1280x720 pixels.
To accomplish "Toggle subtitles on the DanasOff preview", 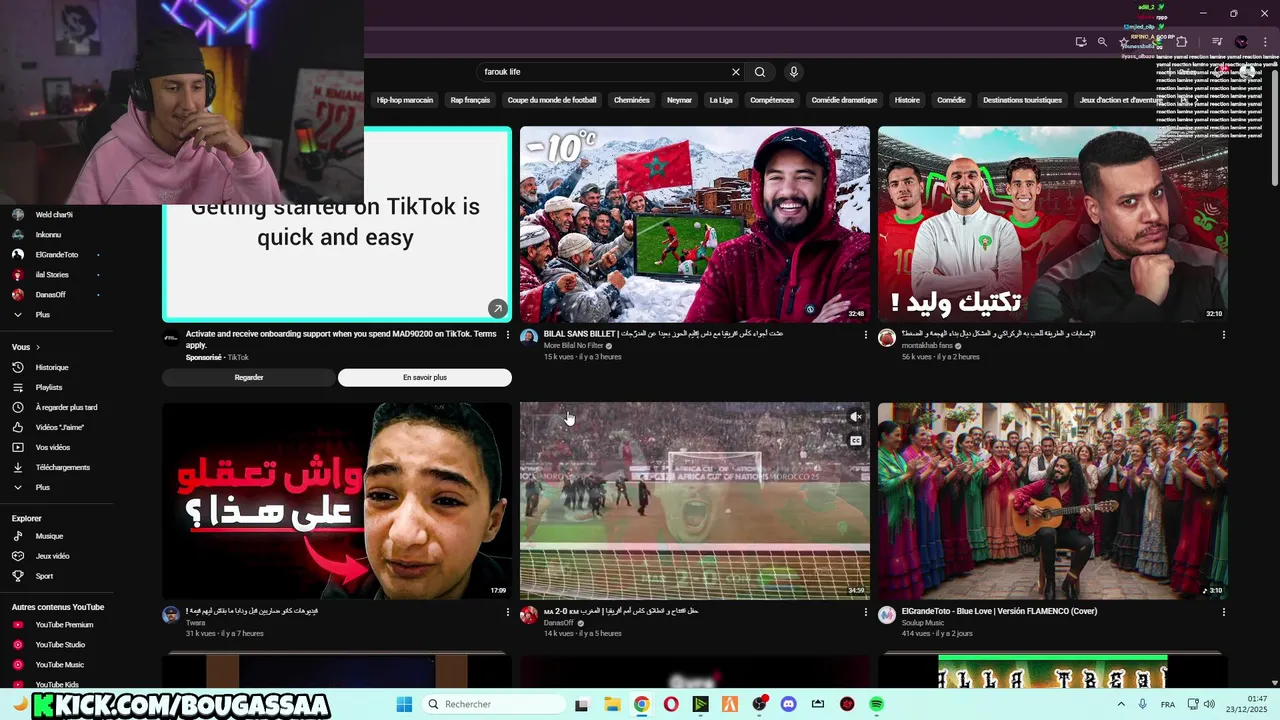I will click(x=856, y=441).
